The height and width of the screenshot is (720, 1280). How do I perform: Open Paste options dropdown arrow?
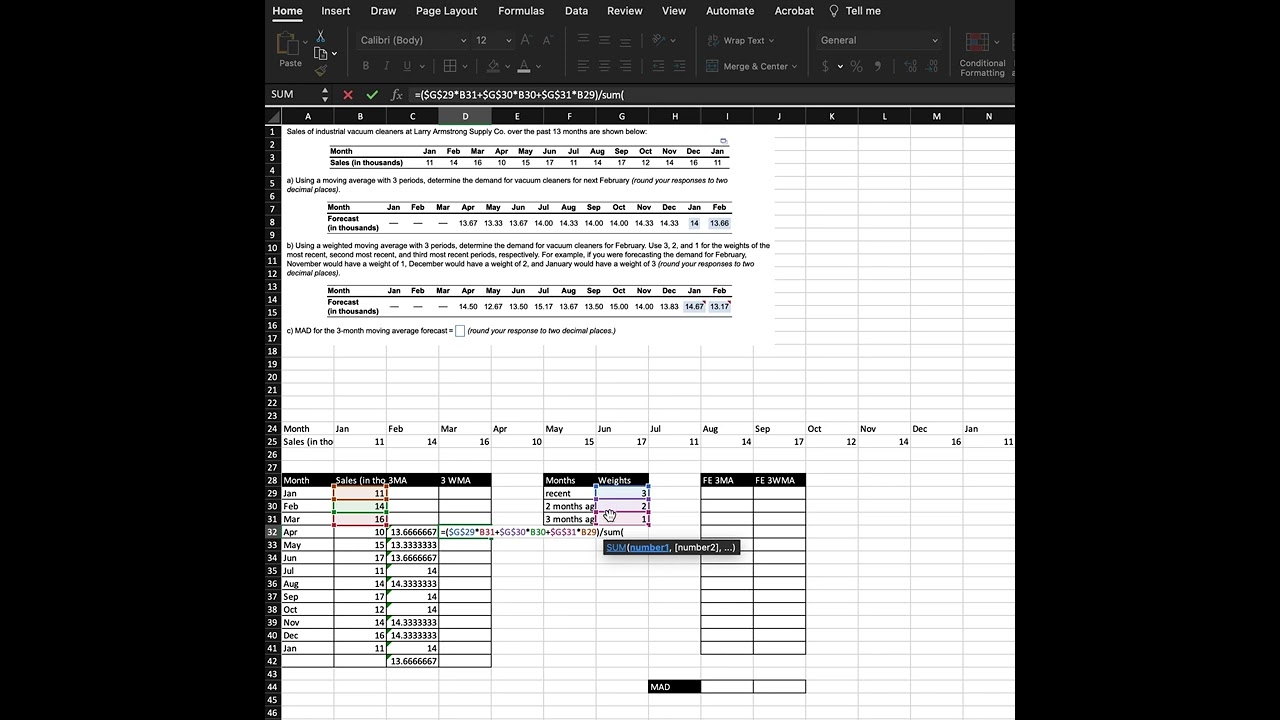(303, 43)
